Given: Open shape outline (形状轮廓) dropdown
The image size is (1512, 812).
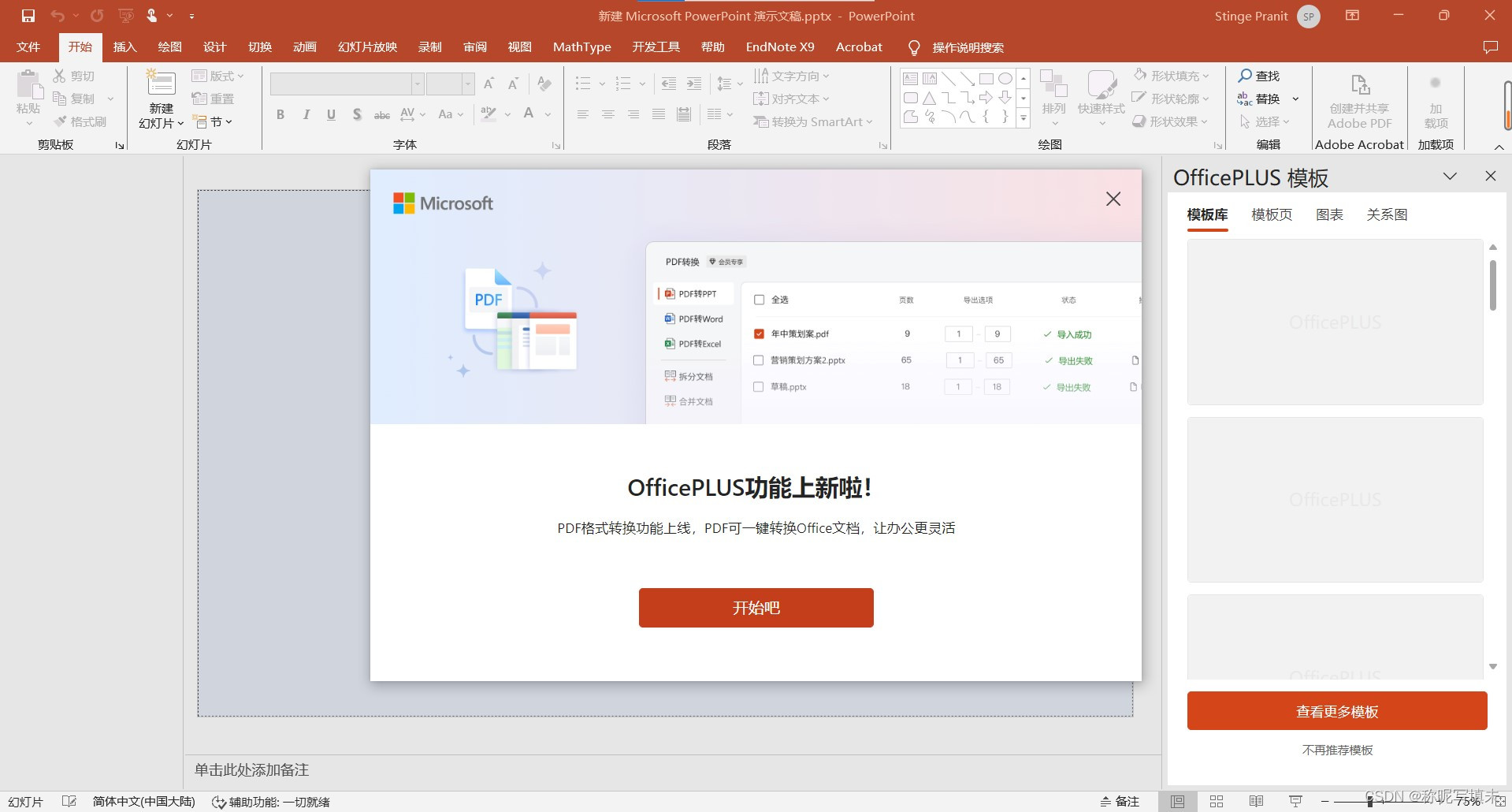Looking at the screenshot, I should [x=1171, y=99].
